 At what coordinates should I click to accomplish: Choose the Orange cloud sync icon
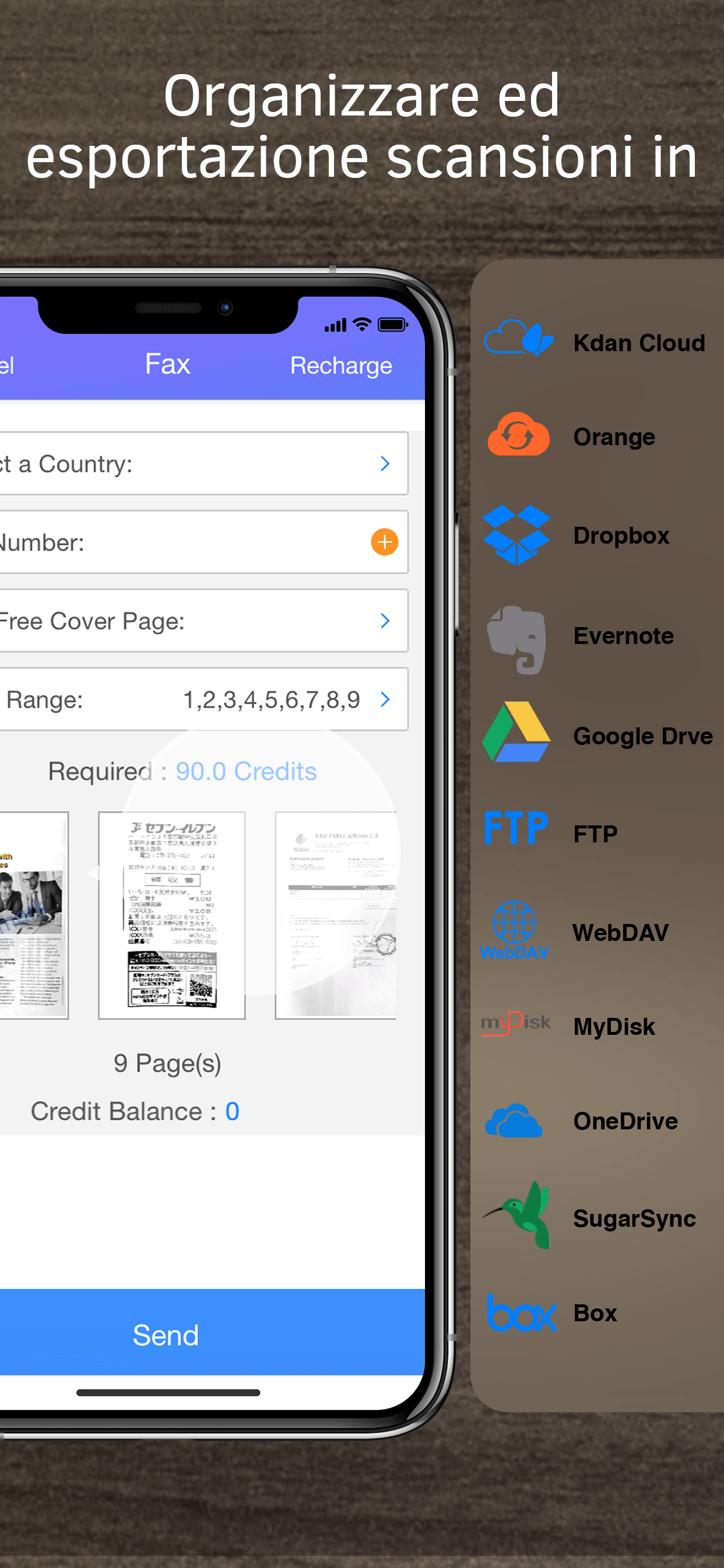pos(518,434)
